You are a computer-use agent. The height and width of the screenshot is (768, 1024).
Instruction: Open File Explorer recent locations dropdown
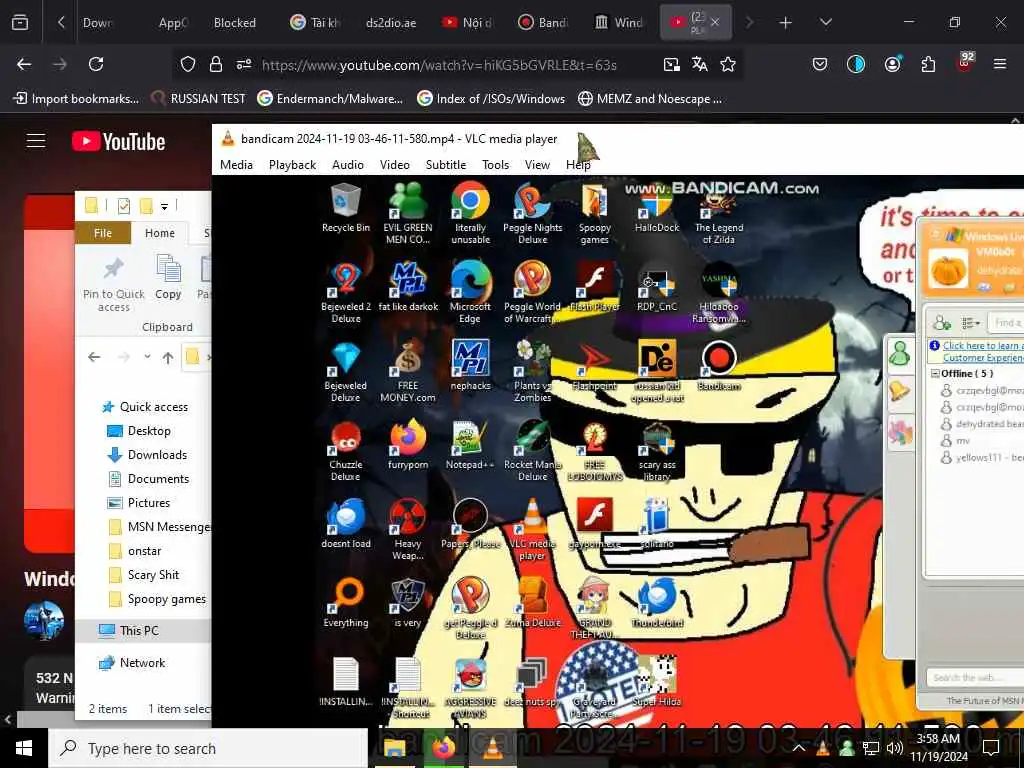tap(148, 357)
